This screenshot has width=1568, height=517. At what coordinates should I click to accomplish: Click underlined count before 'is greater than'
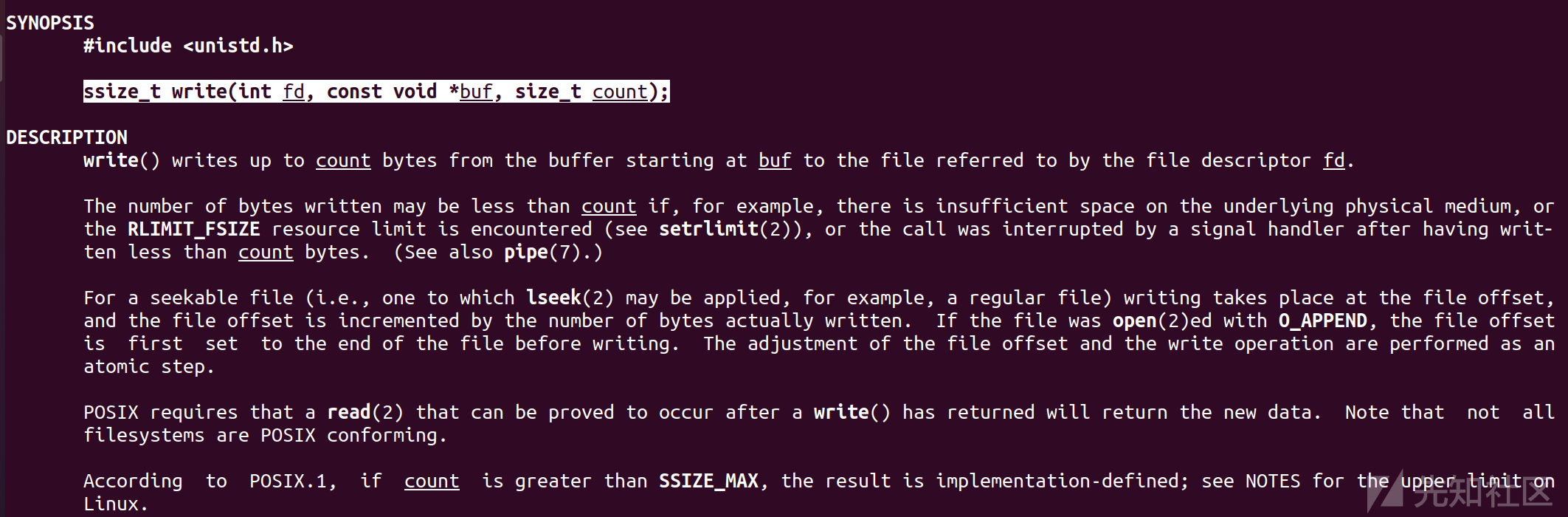coord(432,481)
